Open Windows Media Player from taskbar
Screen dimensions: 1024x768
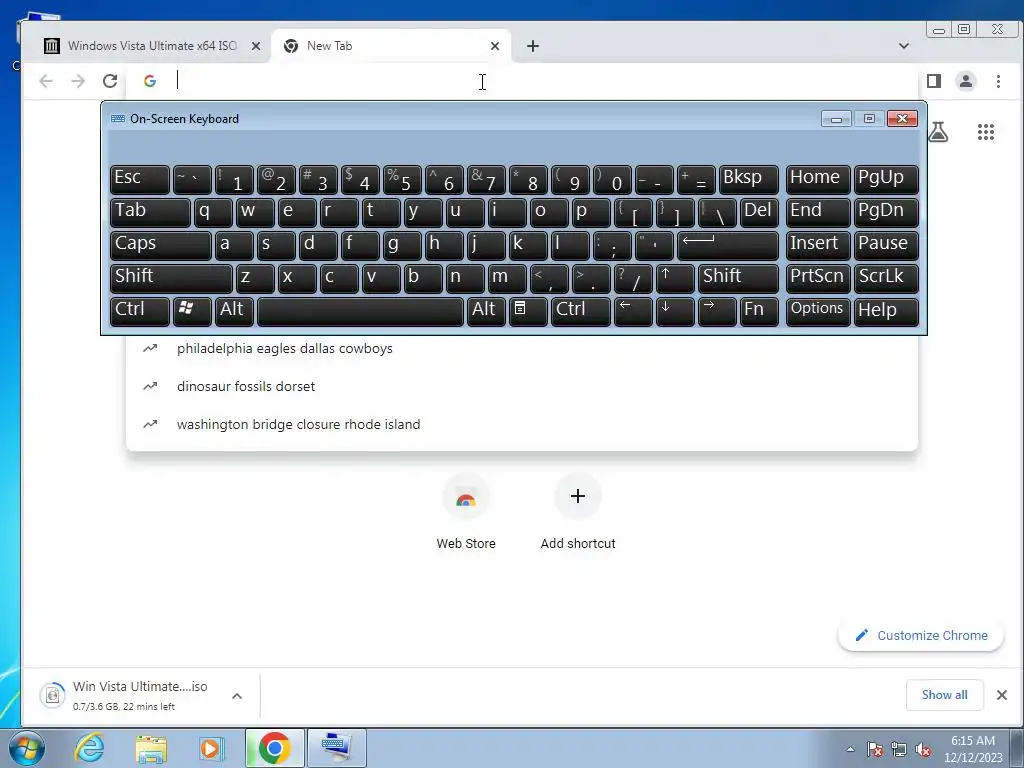coord(211,748)
